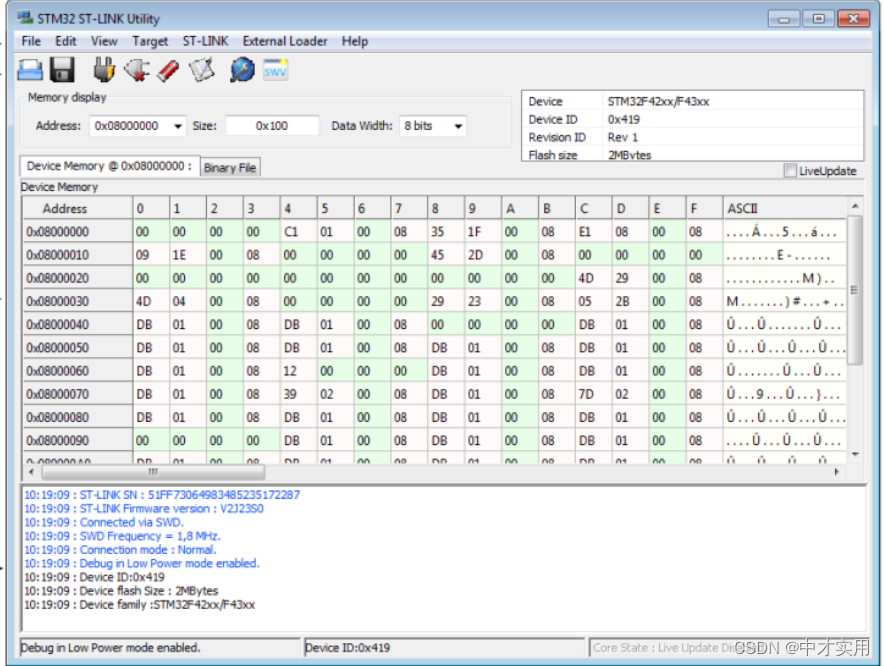Screen dimensions: 884x666
Task: Open the External Loader menu
Action: point(285,41)
